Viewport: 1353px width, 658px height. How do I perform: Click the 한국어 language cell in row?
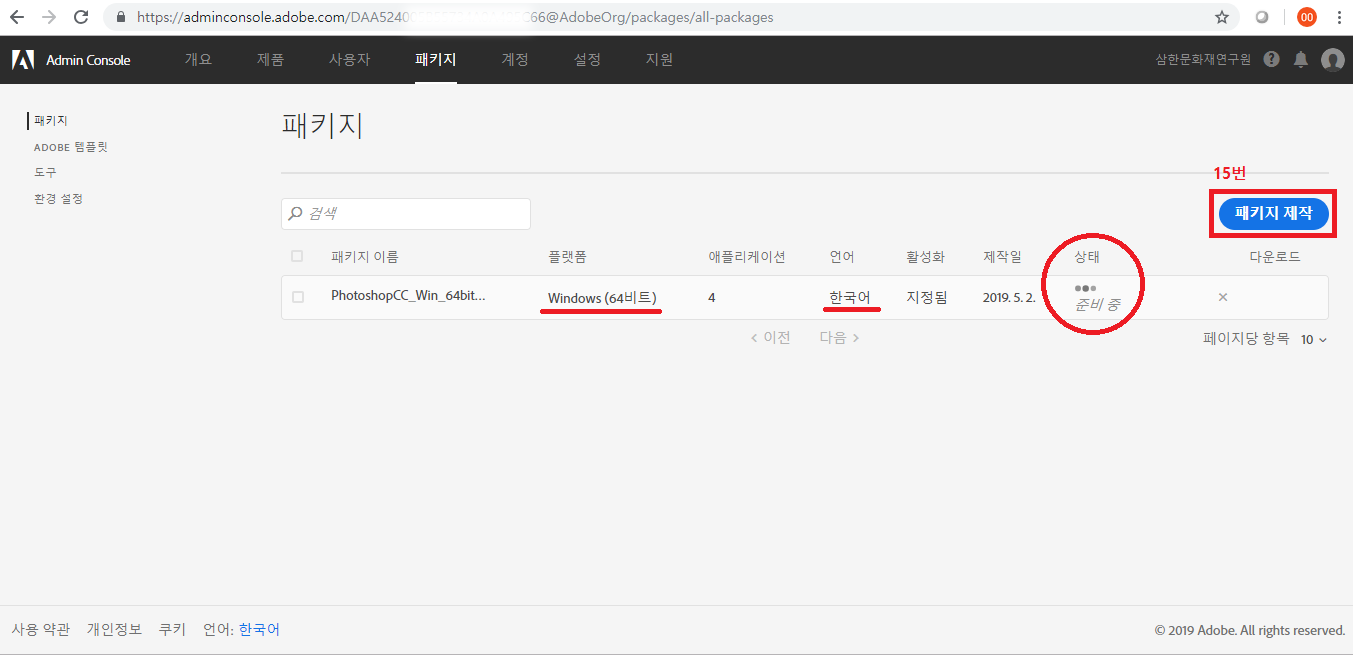850,297
